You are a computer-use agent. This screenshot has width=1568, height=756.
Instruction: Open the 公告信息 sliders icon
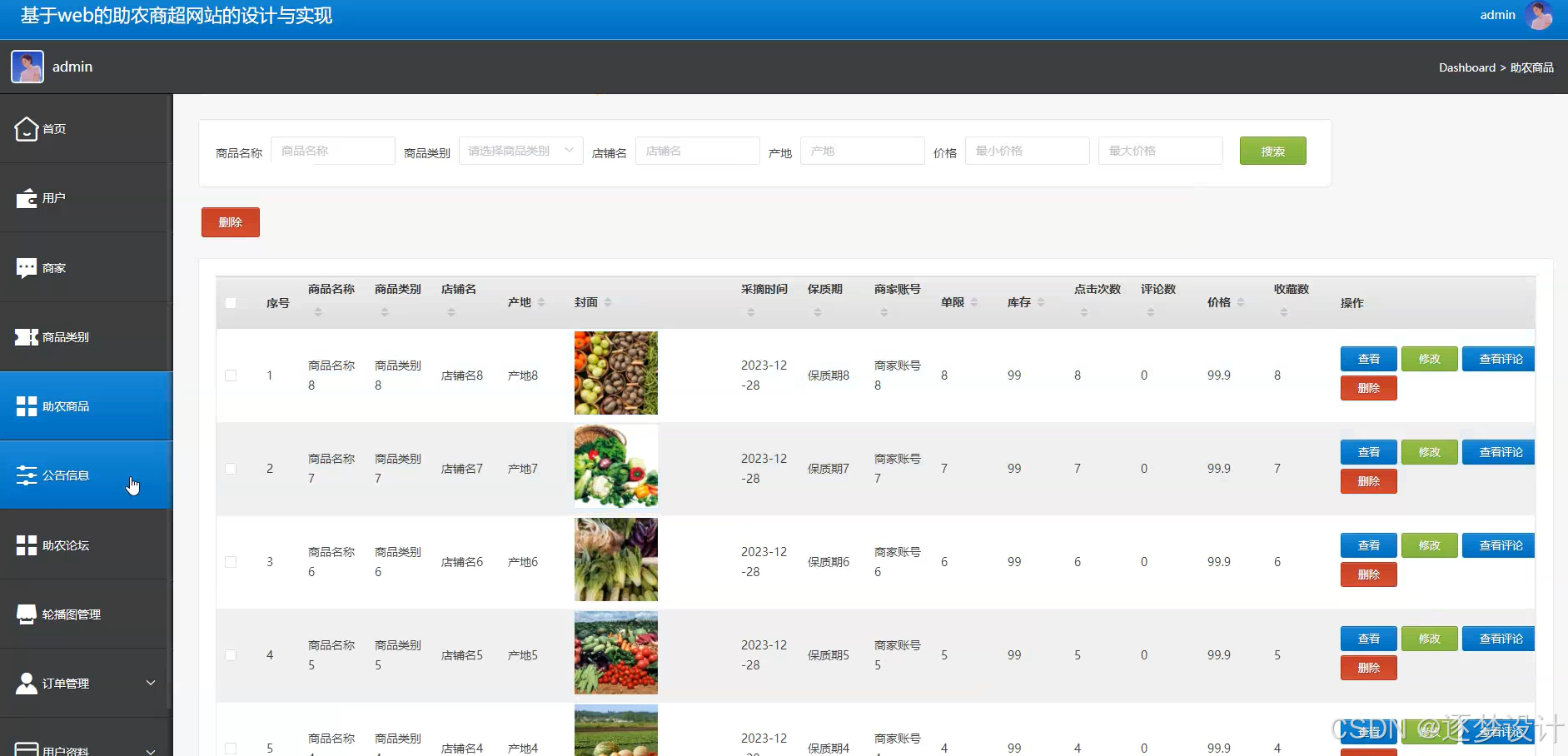point(27,475)
